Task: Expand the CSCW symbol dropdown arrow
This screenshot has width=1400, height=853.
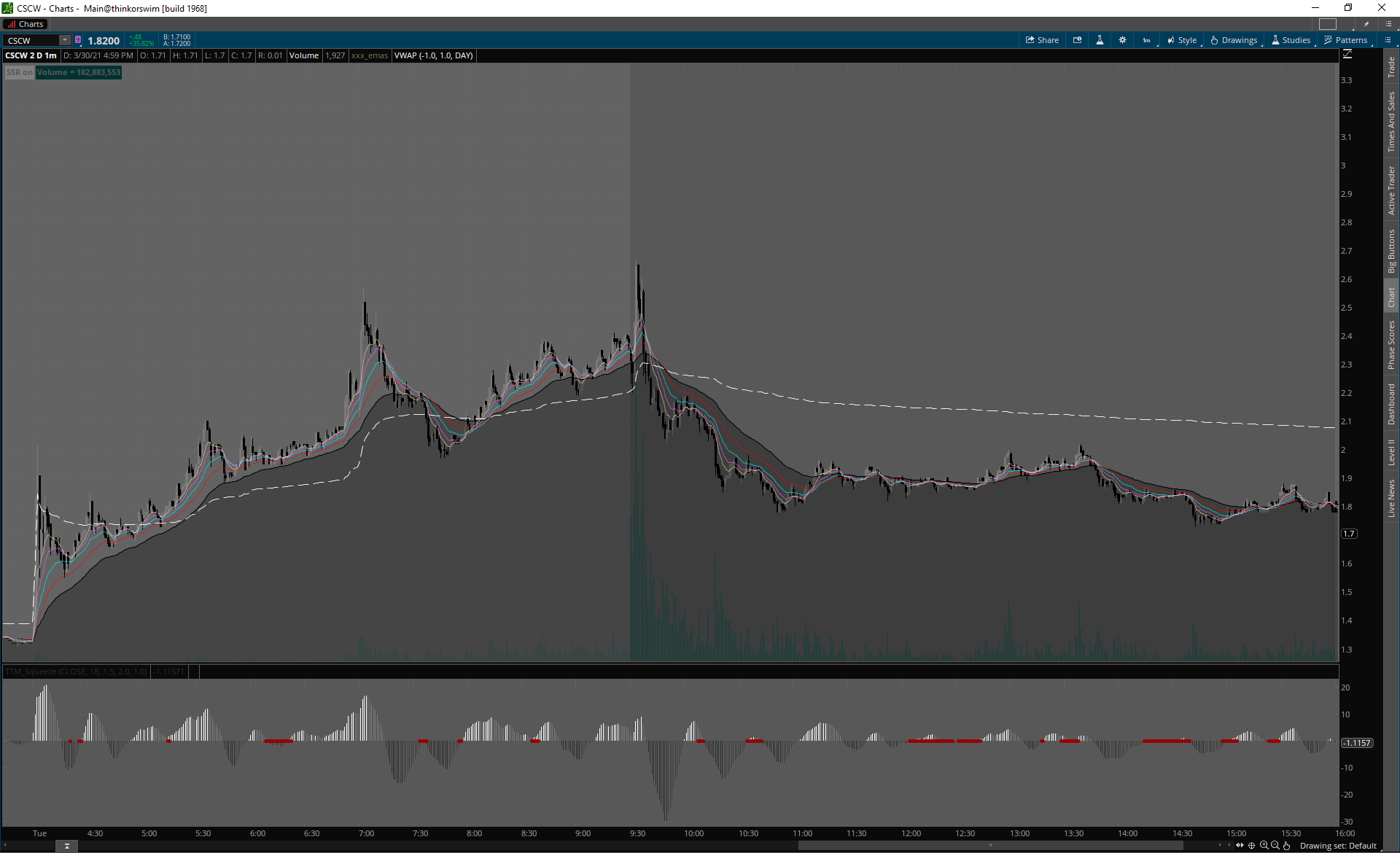Action: (x=65, y=40)
